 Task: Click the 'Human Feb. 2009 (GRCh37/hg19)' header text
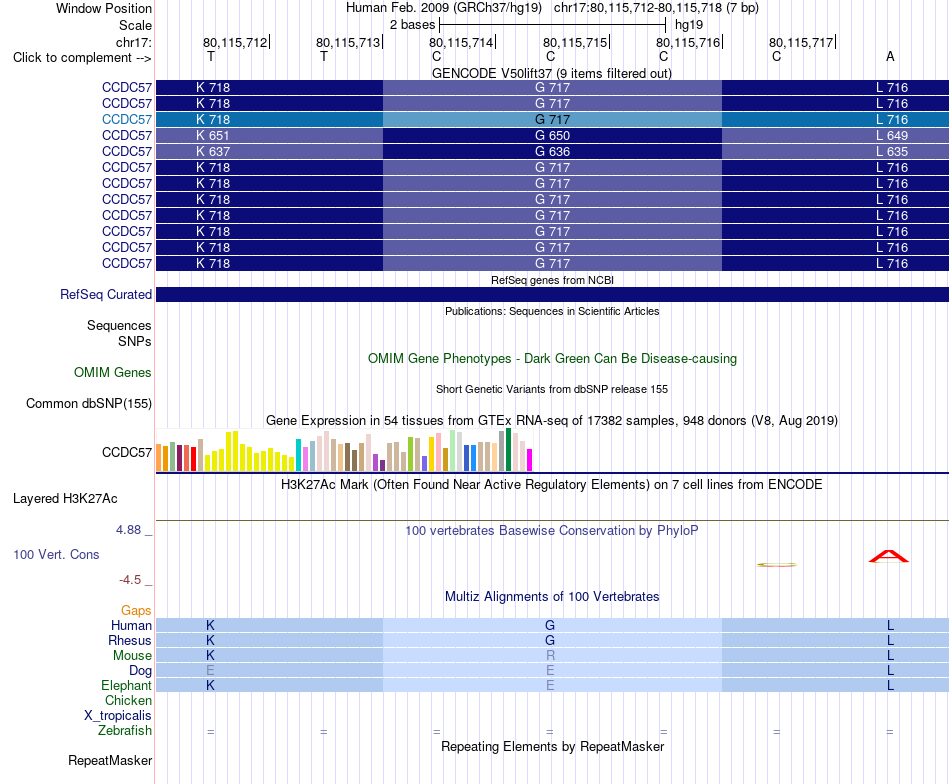click(443, 8)
